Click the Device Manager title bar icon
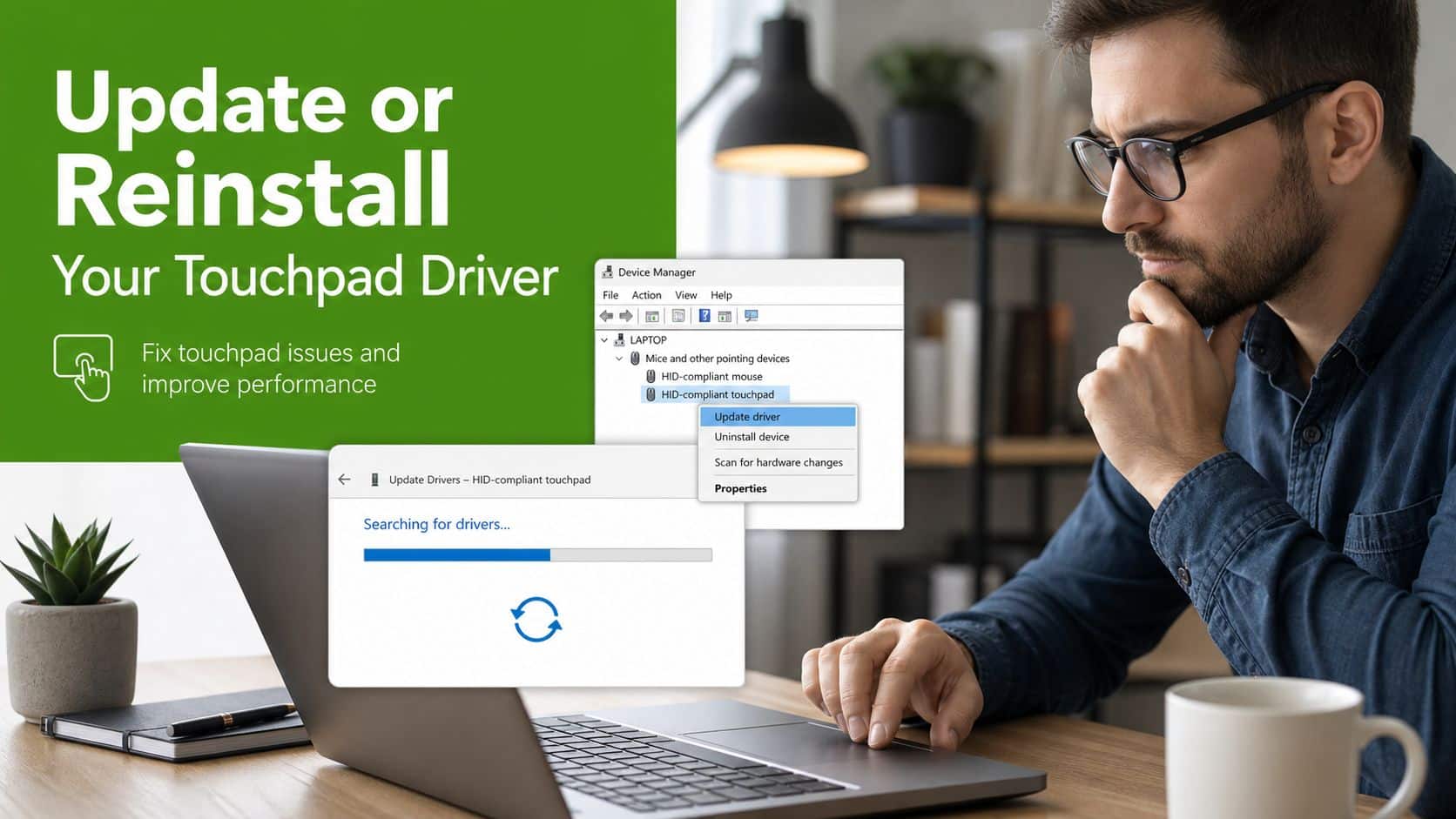The height and width of the screenshot is (819, 1456). [607, 272]
